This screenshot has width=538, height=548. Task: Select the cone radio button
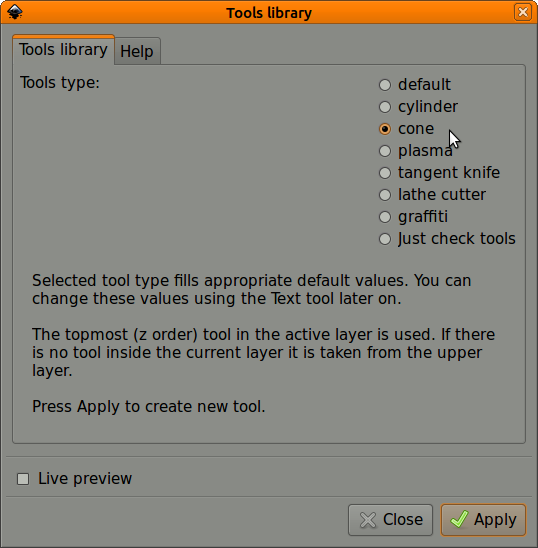click(385, 129)
